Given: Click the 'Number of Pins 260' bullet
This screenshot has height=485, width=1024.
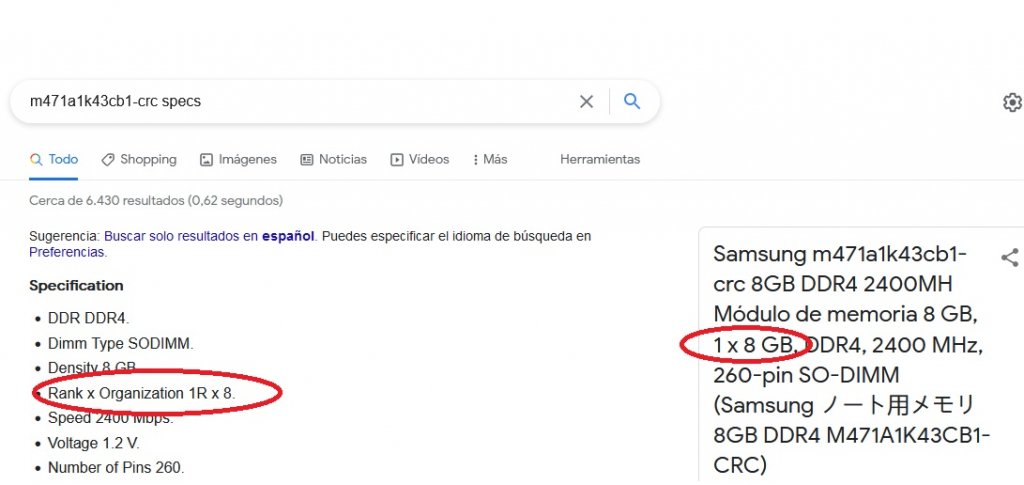Looking at the screenshot, I should click(x=116, y=467).
